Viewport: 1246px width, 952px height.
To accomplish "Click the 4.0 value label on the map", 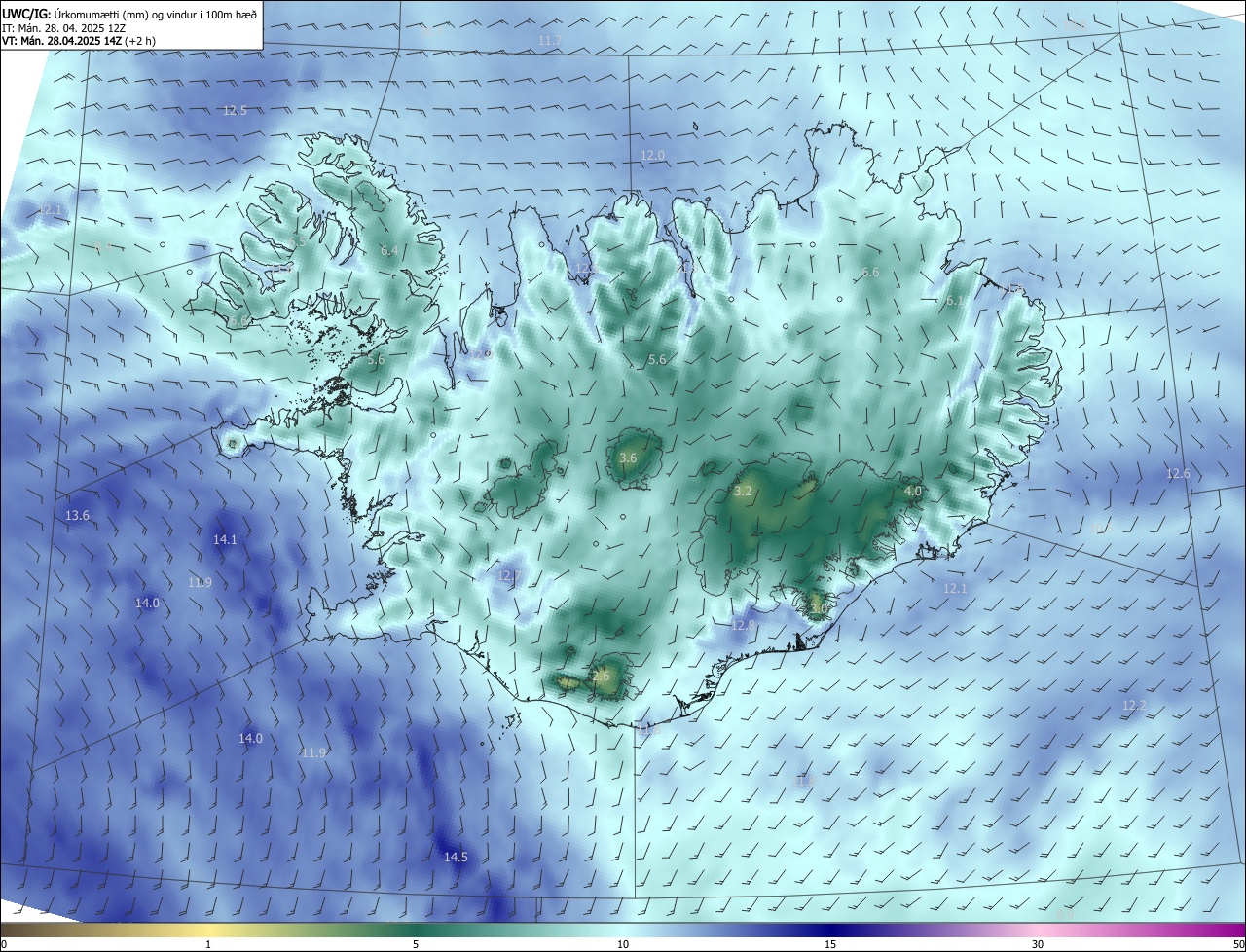I will [x=912, y=492].
